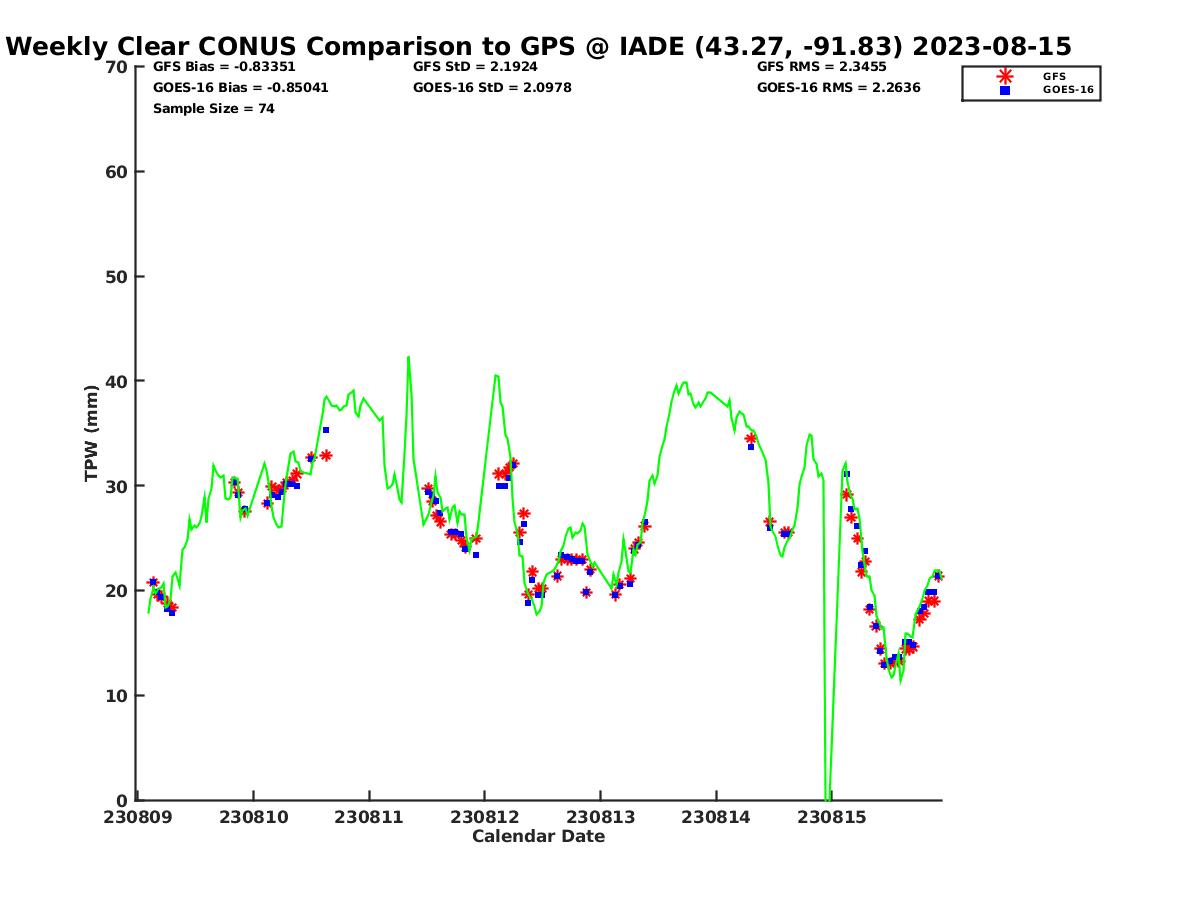Click the 230812 x-axis tick label
Screen dimensions: 1200x900
click(x=485, y=817)
